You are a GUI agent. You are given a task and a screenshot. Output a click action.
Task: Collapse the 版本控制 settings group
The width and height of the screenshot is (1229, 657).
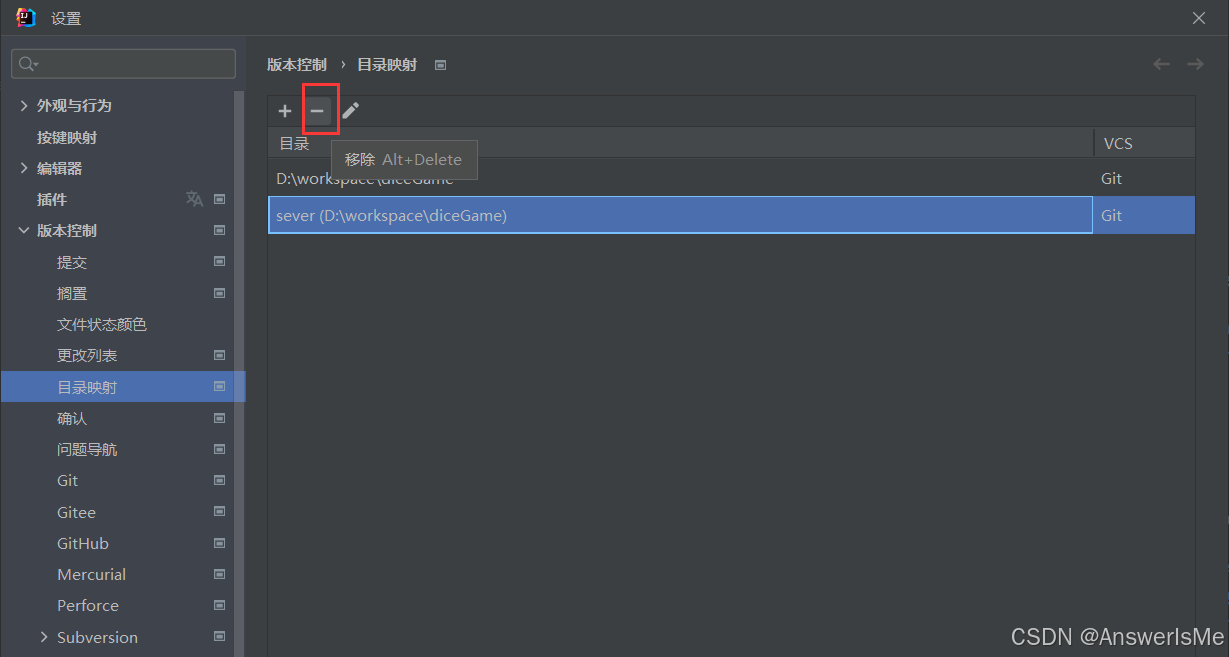tap(25, 230)
